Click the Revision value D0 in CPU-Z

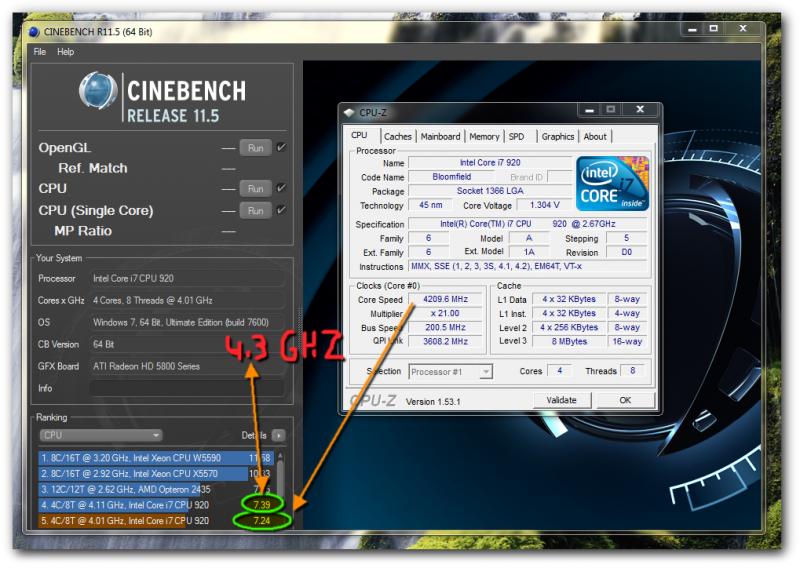[627, 252]
